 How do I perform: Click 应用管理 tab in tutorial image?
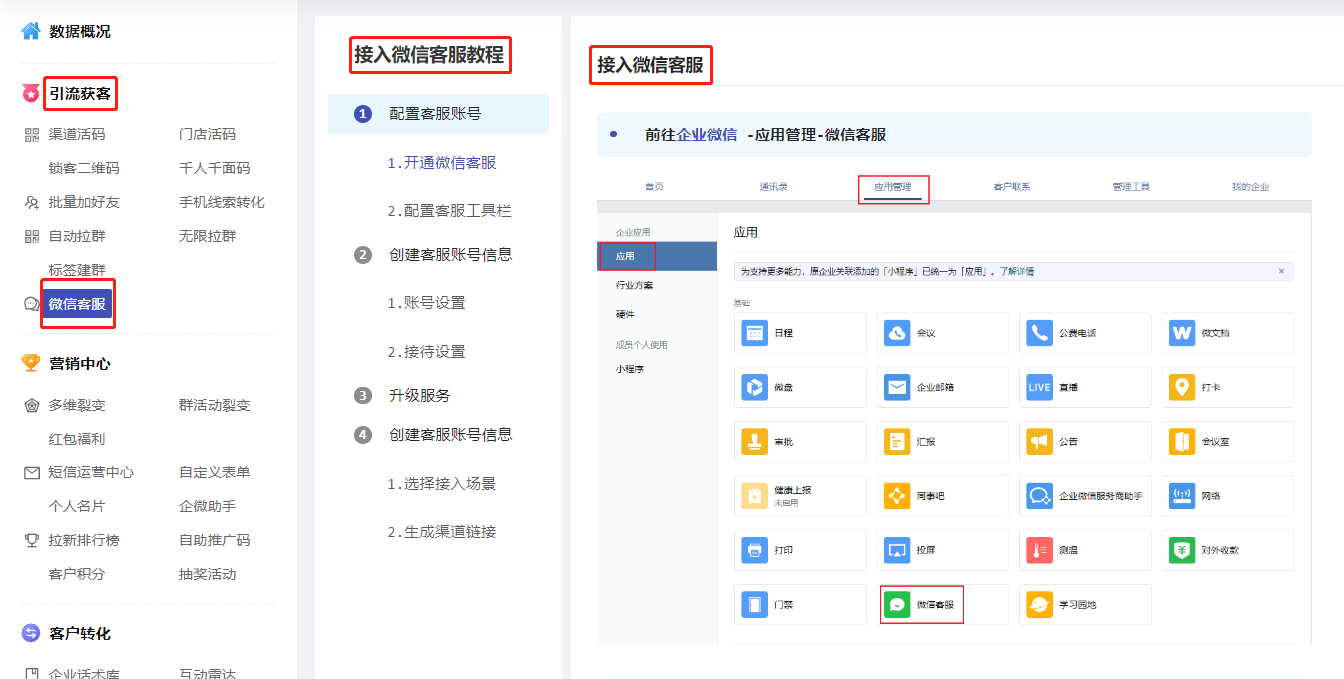pyautogui.click(x=893, y=187)
